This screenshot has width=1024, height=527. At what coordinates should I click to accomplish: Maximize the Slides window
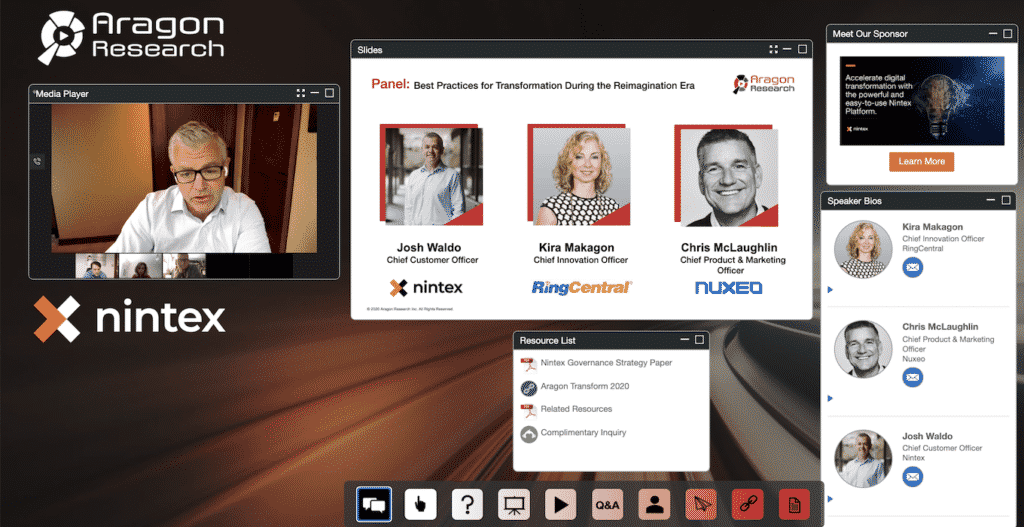click(803, 49)
